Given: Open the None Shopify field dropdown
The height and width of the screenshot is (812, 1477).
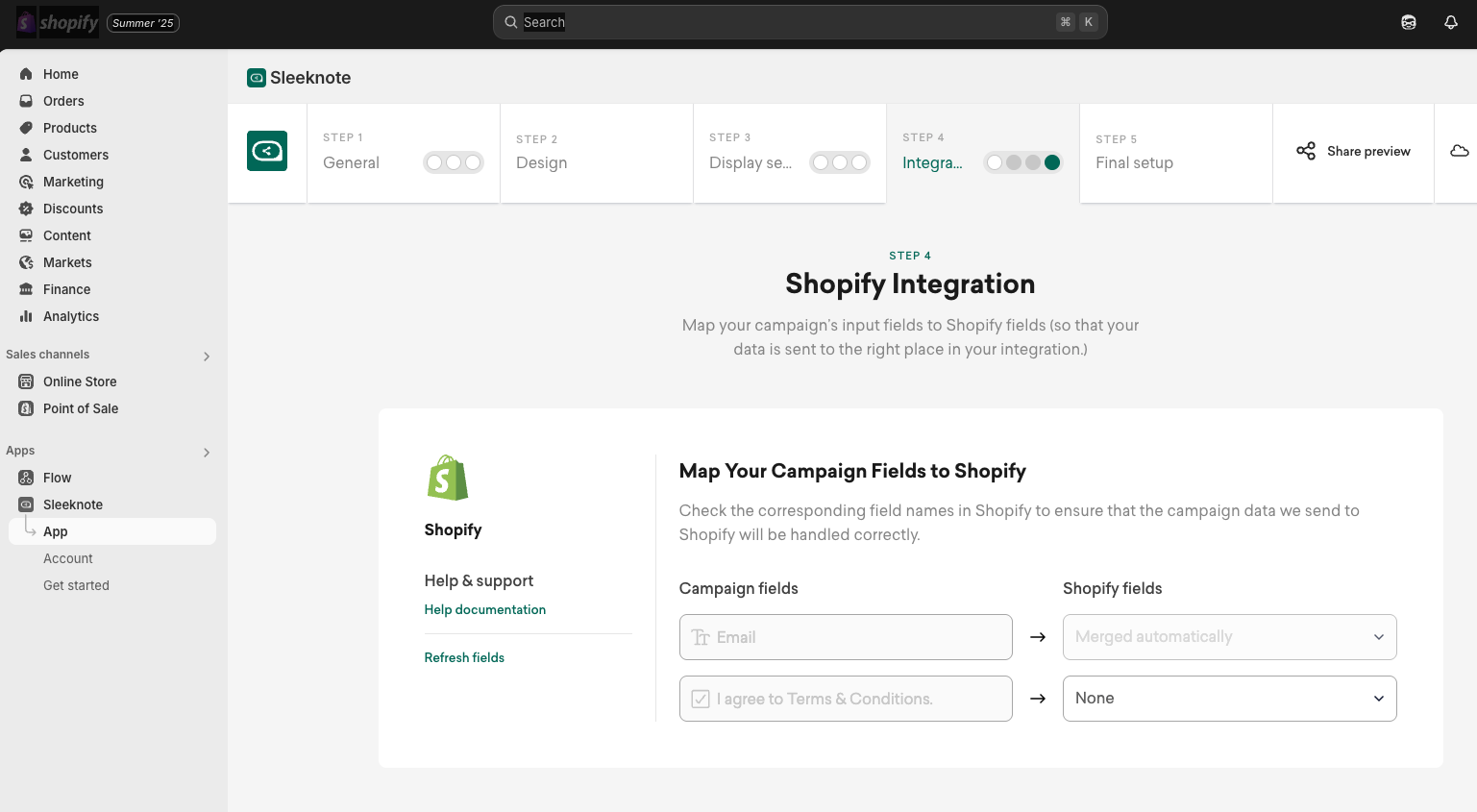Looking at the screenshot, I should click(x=1229, y=699).
